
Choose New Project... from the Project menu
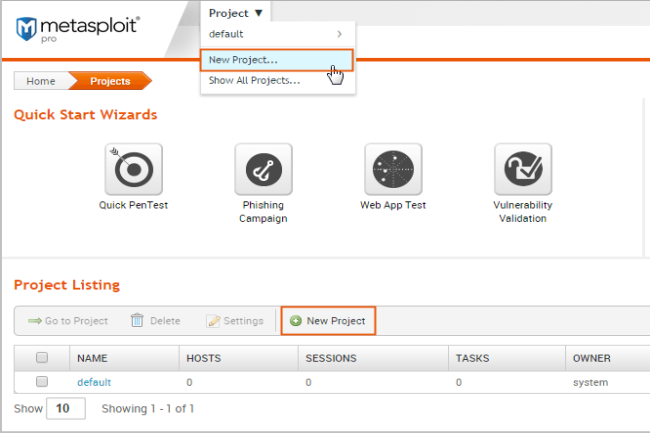(x=243, y=59)
